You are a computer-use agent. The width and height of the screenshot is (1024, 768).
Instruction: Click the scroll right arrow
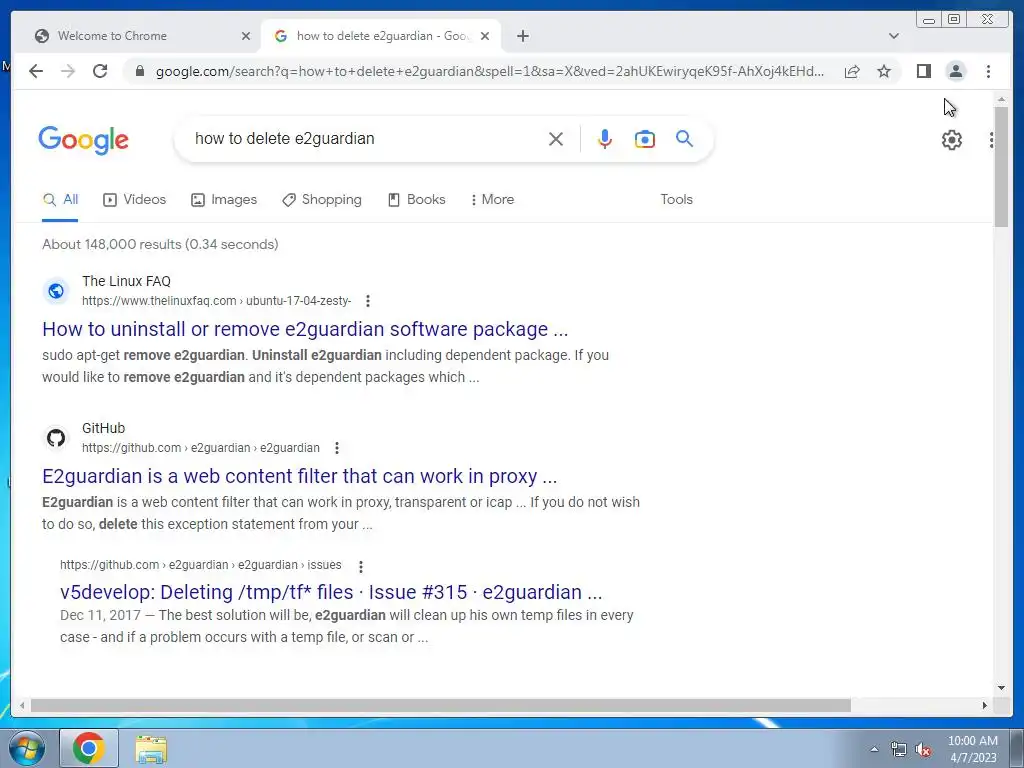tap(985, 705)
